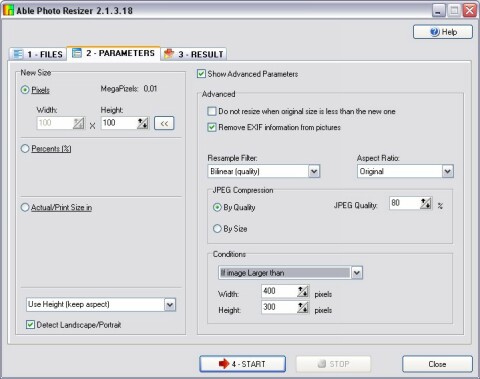Click the << collapse button beside Height
The width and height of the screenshot is (480, 379).
coord(164,123)
